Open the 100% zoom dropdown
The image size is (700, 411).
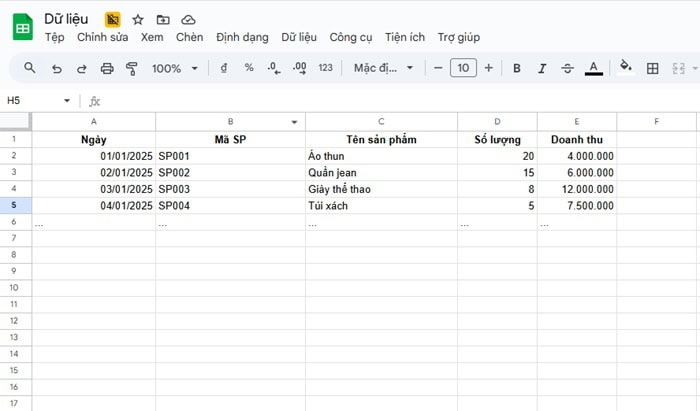pyautogui.click(x=174, y=68)
